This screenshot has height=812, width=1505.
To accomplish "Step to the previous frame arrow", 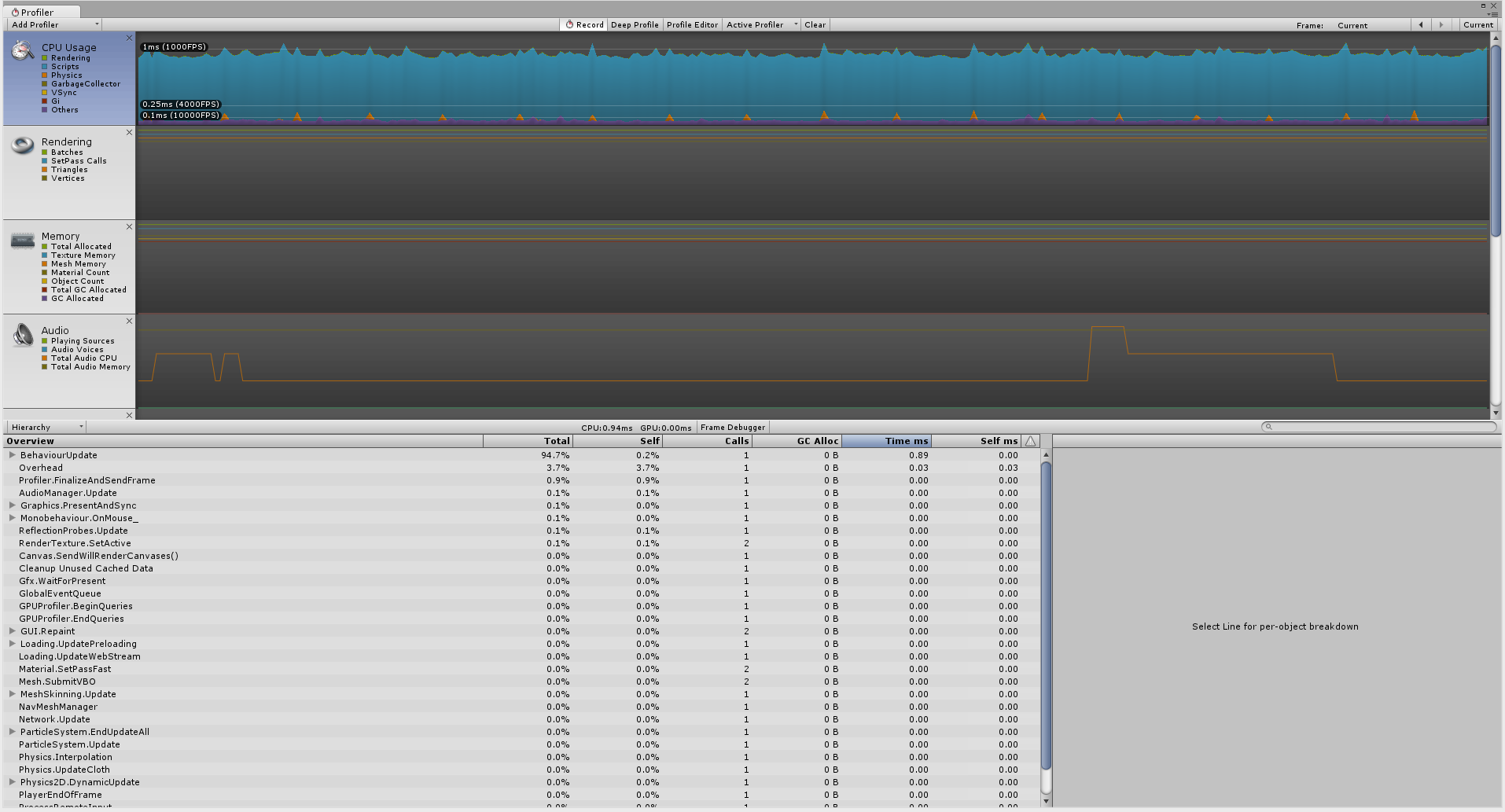I will point(1421,24).
